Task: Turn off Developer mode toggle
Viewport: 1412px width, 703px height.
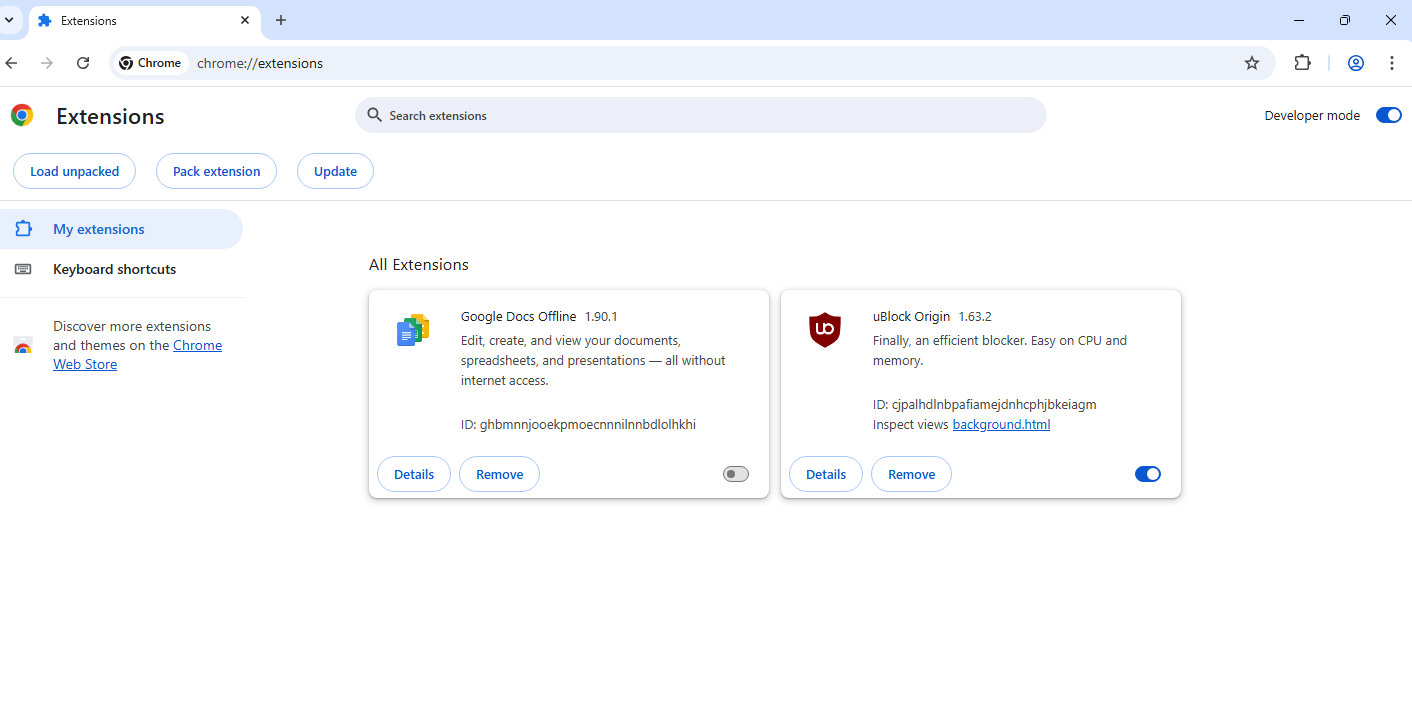Action: 1389,115
